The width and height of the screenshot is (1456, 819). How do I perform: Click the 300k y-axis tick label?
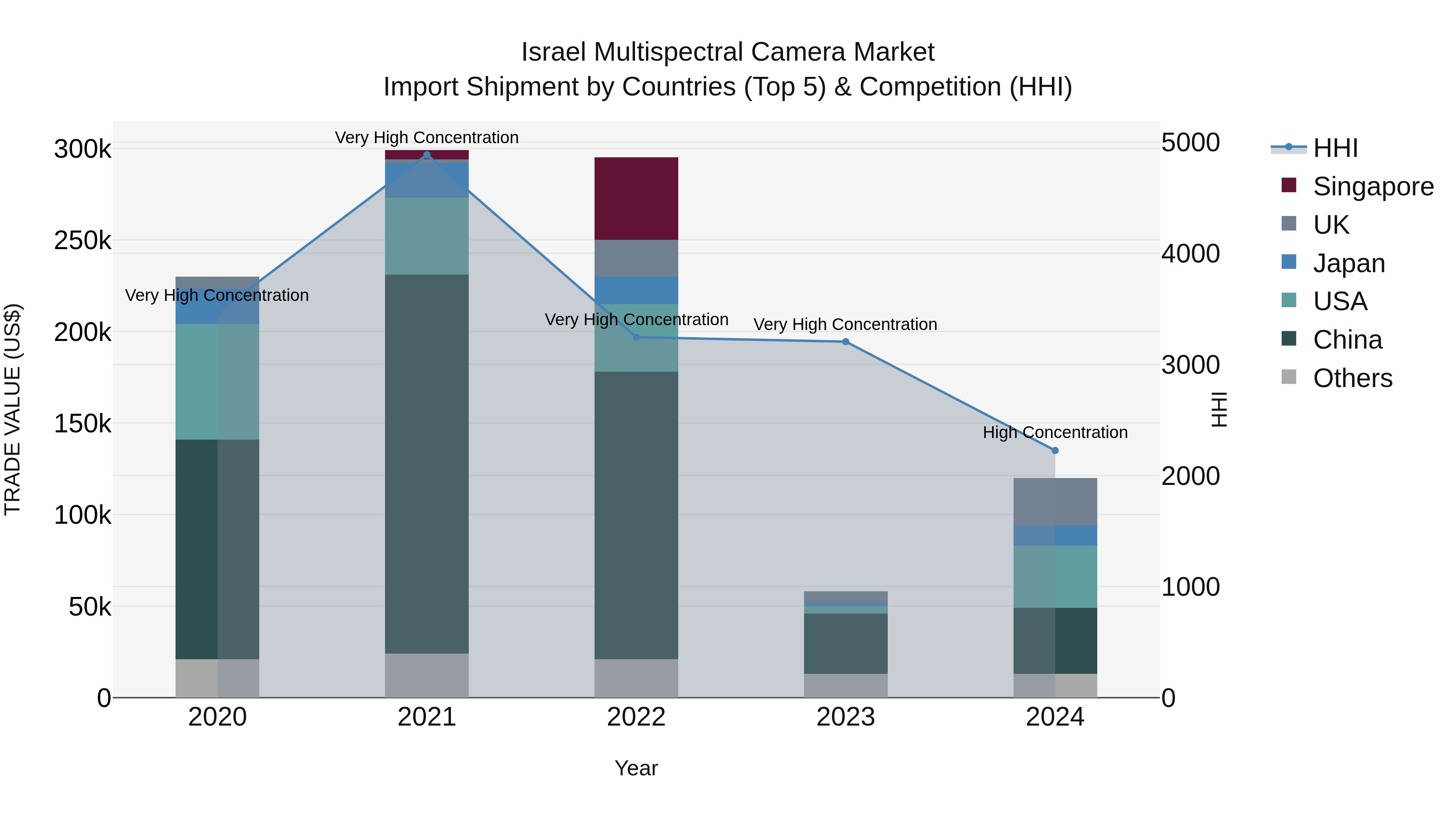pyautogui.click(x=83, y=149)
